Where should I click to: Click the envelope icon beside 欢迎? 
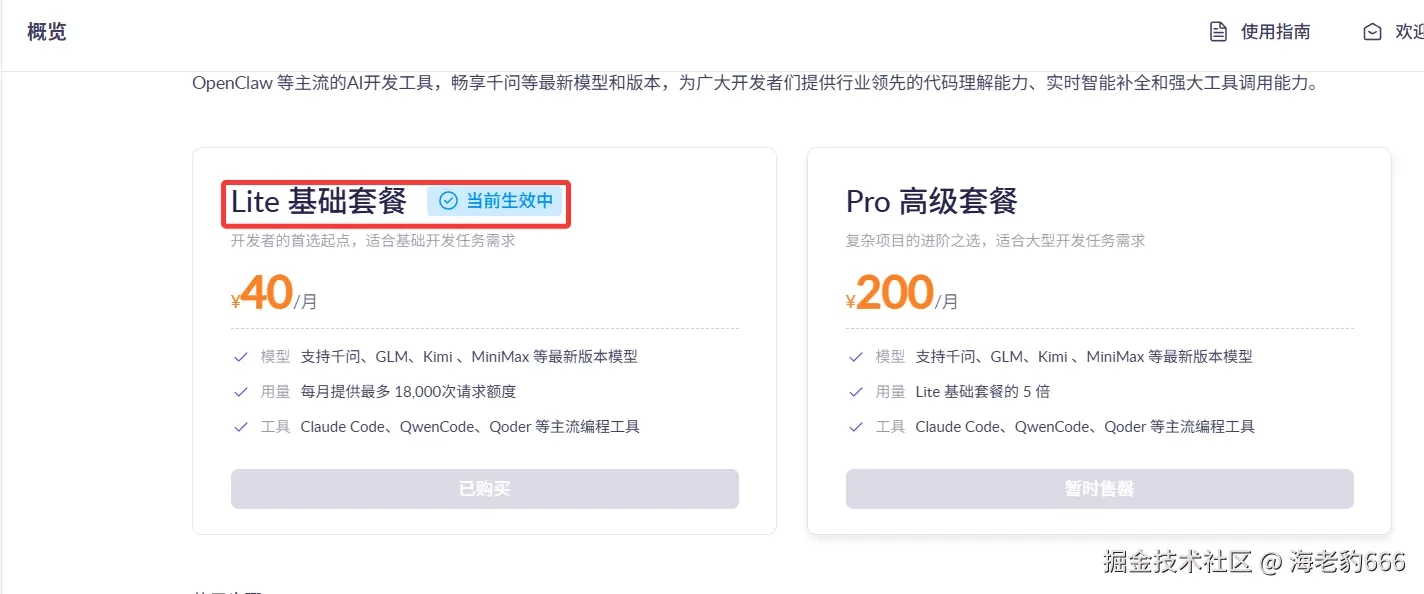pyautogui.click(x=1372, y=32)
